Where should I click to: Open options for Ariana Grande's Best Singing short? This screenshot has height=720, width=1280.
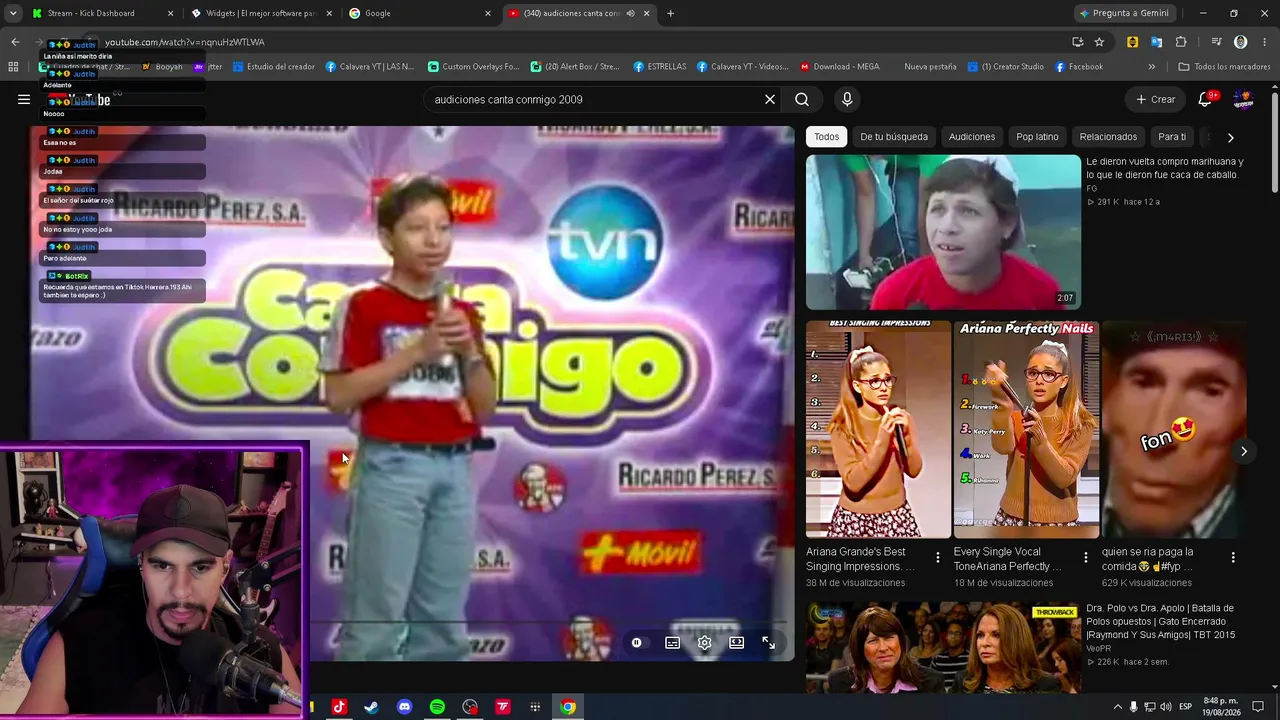tap(937, 557)
